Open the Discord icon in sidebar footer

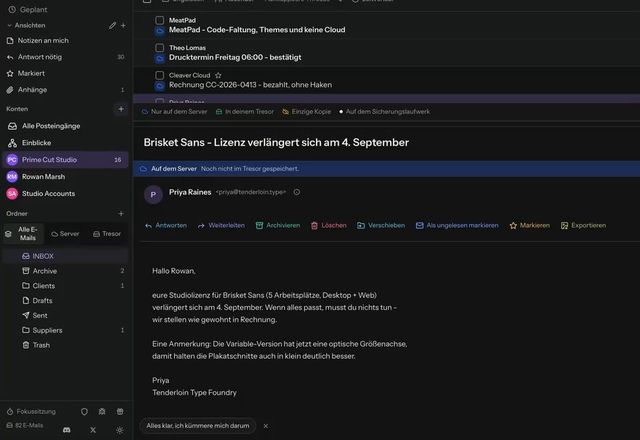[x=67, y=430]
